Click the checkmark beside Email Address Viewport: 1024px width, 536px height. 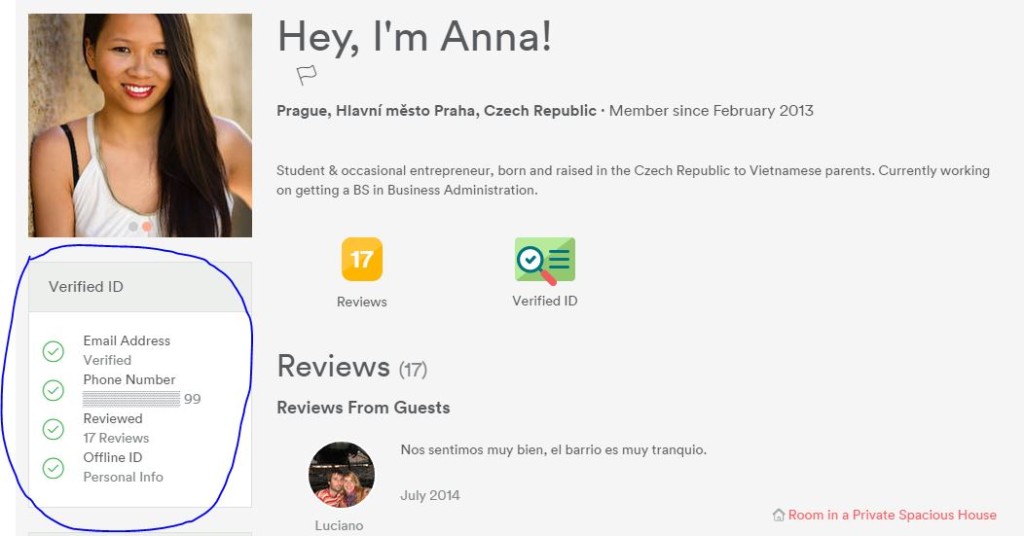coord(54,351)
